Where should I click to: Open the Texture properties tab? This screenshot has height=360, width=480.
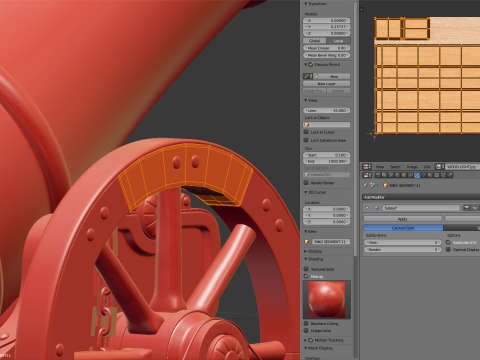pos(437,175)
